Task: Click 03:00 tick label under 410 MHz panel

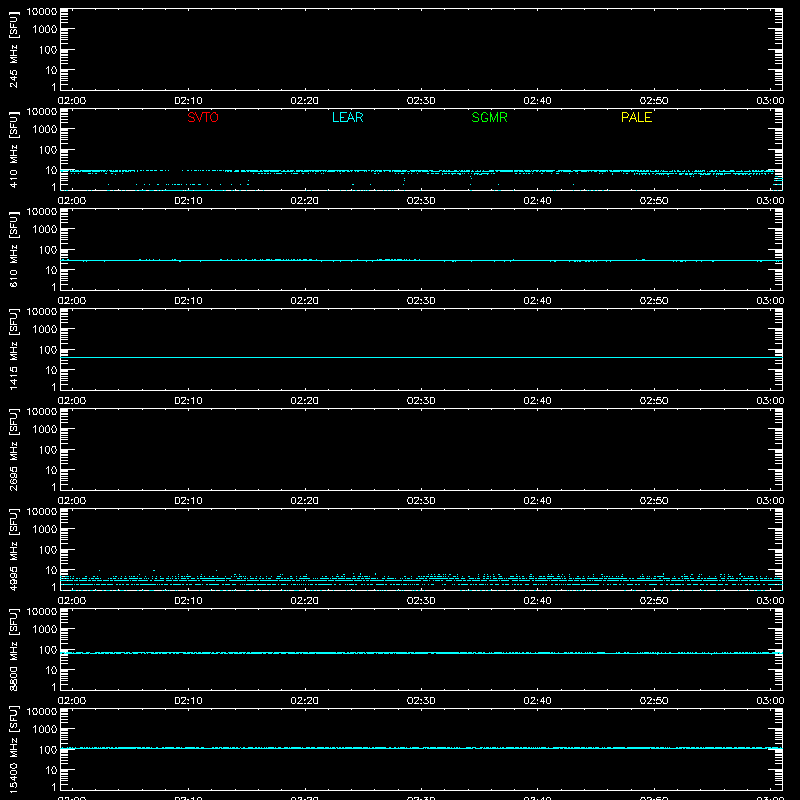Action: click(x=770, y=201)
